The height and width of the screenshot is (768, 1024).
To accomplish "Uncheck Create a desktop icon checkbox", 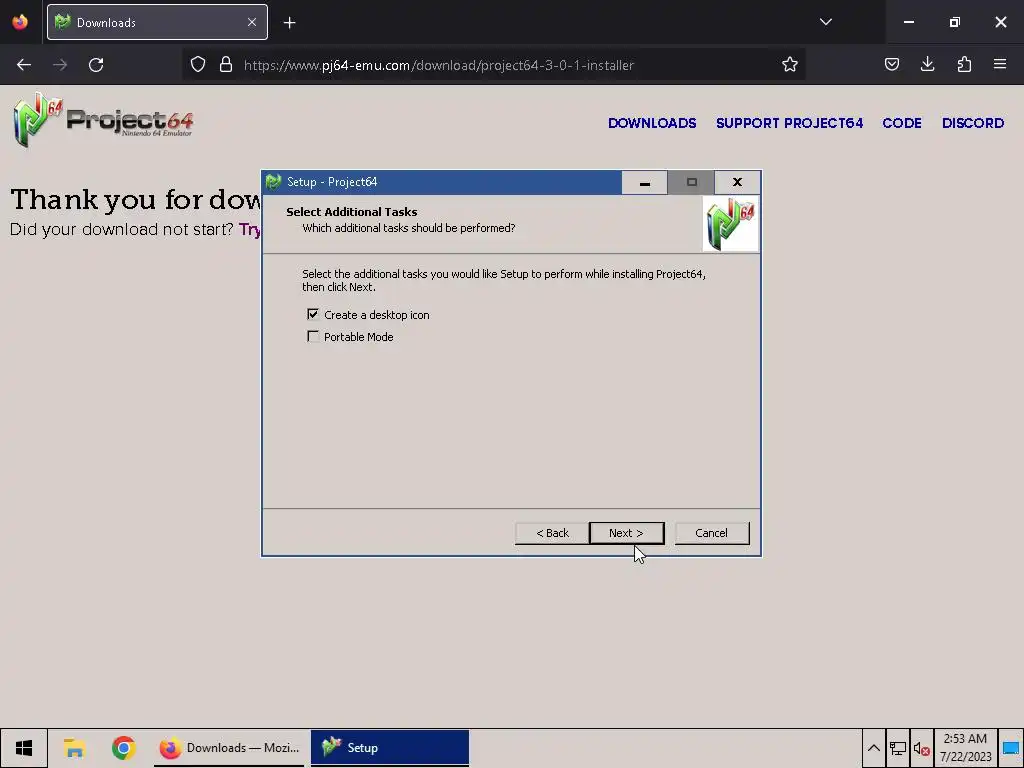I will point(313,314).
